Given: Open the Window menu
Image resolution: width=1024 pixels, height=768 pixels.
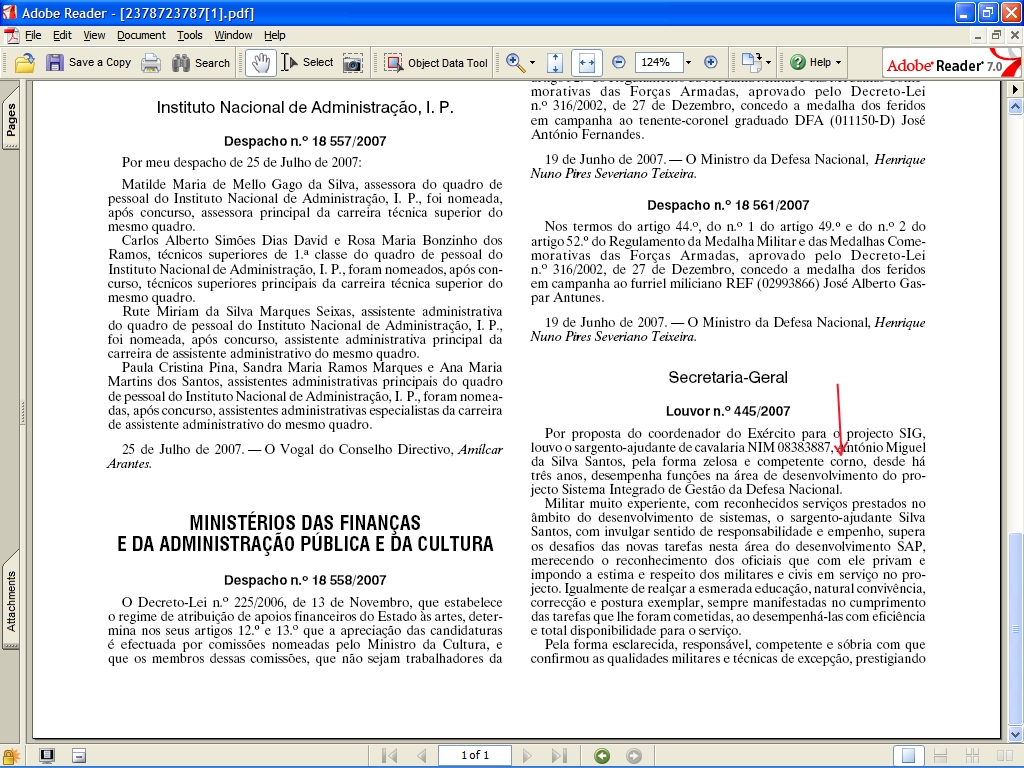Looking at the screenshot, I should (233, 35).
